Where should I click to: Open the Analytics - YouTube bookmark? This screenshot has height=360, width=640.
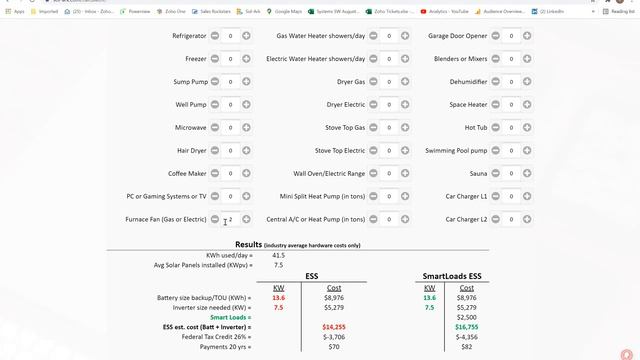(x=444, y=11)
